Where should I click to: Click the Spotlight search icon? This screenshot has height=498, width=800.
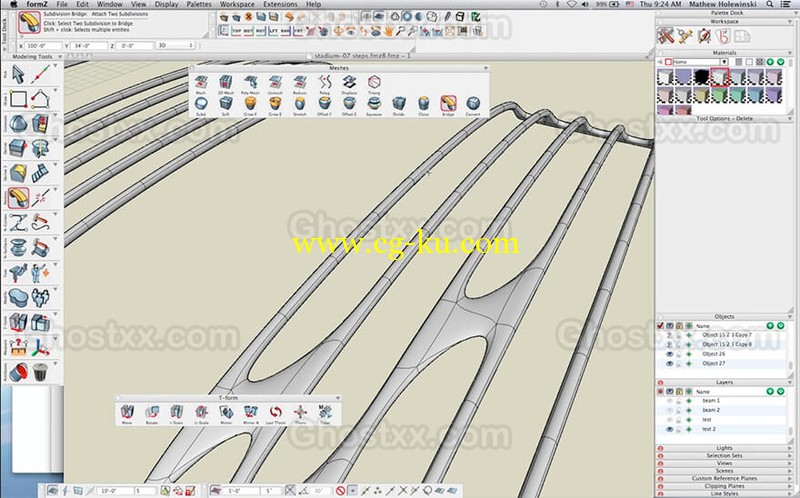pos(769,4)
